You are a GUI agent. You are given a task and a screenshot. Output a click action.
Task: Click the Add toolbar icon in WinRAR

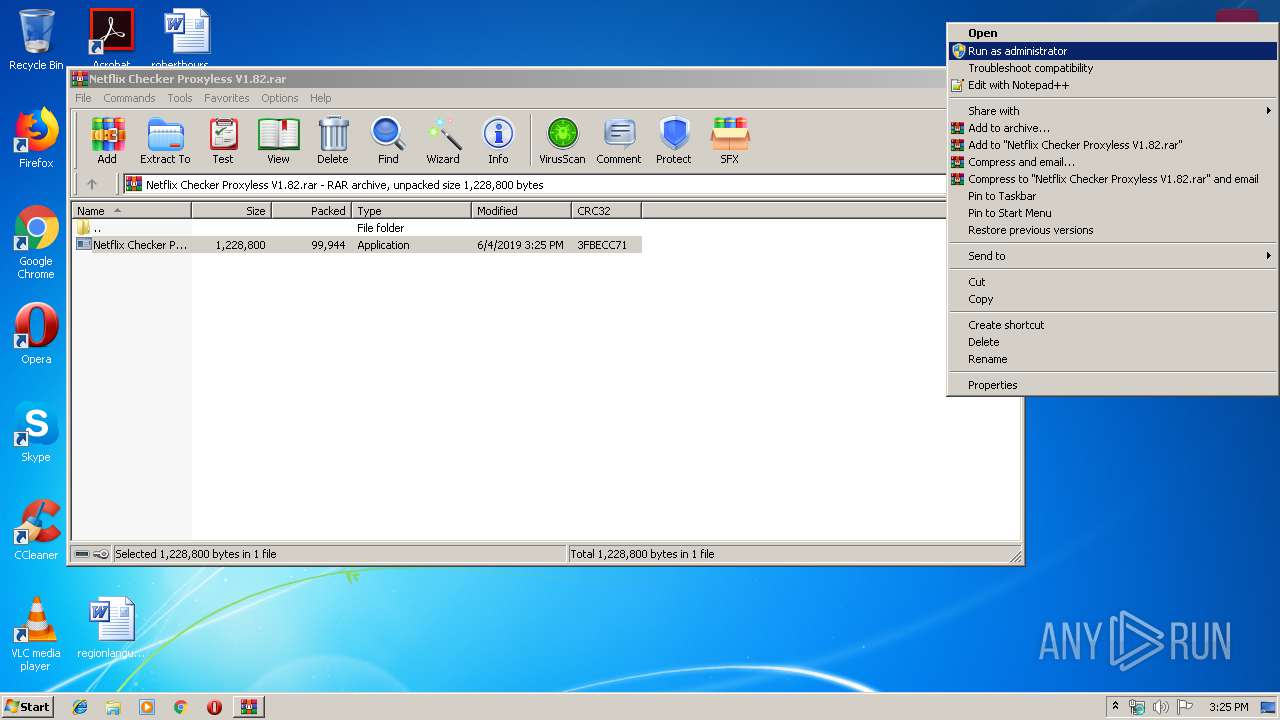[x=107, y=140]
